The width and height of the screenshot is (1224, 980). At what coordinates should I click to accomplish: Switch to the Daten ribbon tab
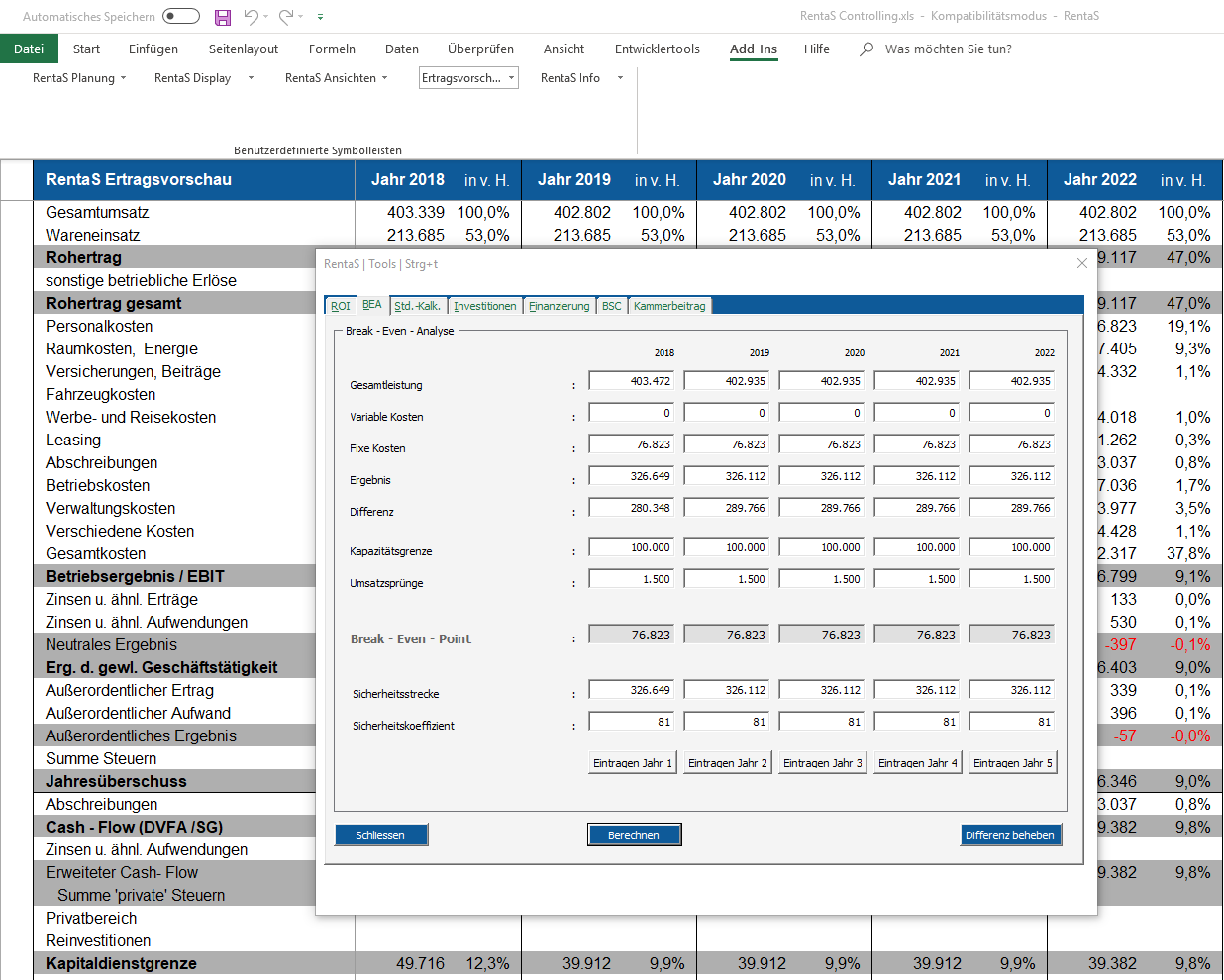tap(402, 49)
